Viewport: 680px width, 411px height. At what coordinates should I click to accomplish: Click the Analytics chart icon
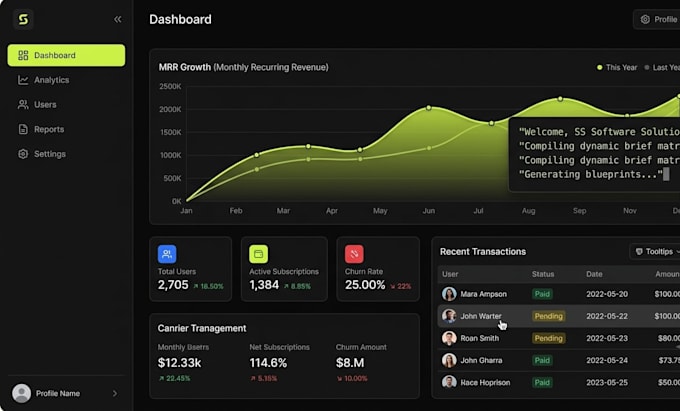(x=23, y=80)
